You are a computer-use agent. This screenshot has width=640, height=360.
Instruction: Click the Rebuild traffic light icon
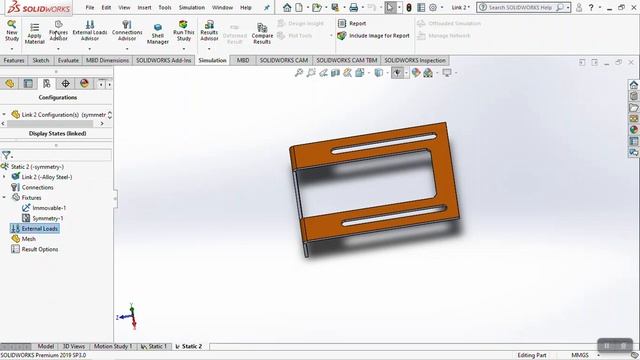pyautogui.click(x=409, y=7)
